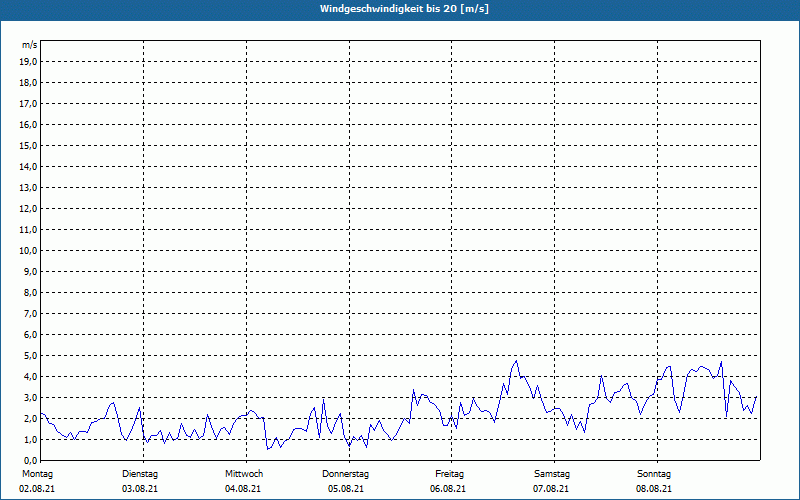The height and width of the screenshot is (500, 800).
Task: Select the date 03.08.21
Action: (140, 489)
